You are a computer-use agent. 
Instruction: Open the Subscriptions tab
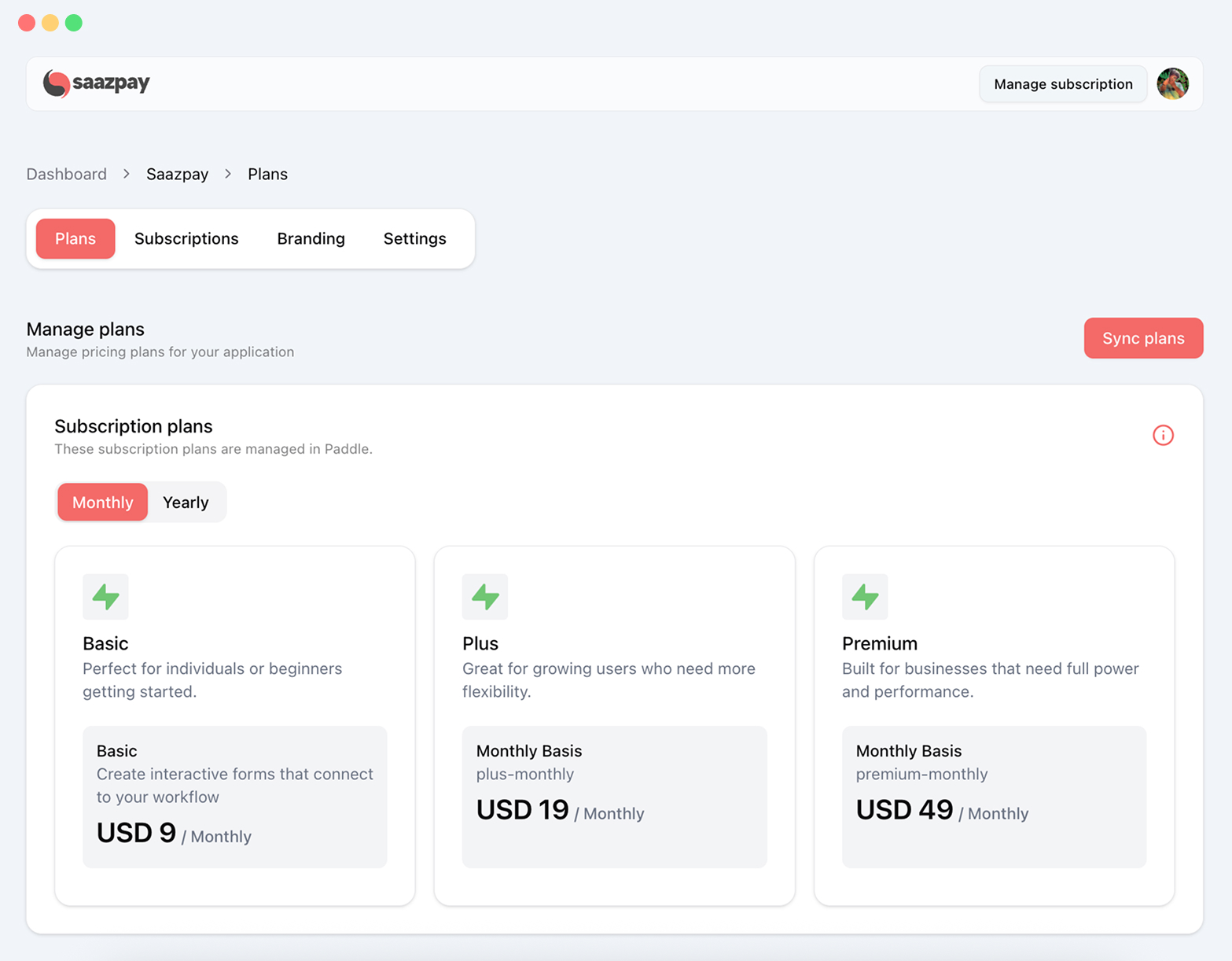pos(186,238)
